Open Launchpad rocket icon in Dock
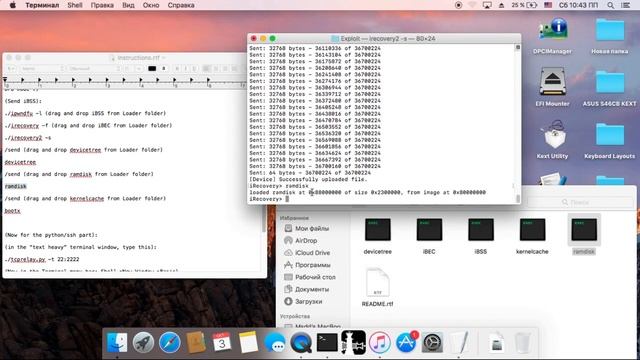This screenshot has height=360, width=640. tap(143, 342)
